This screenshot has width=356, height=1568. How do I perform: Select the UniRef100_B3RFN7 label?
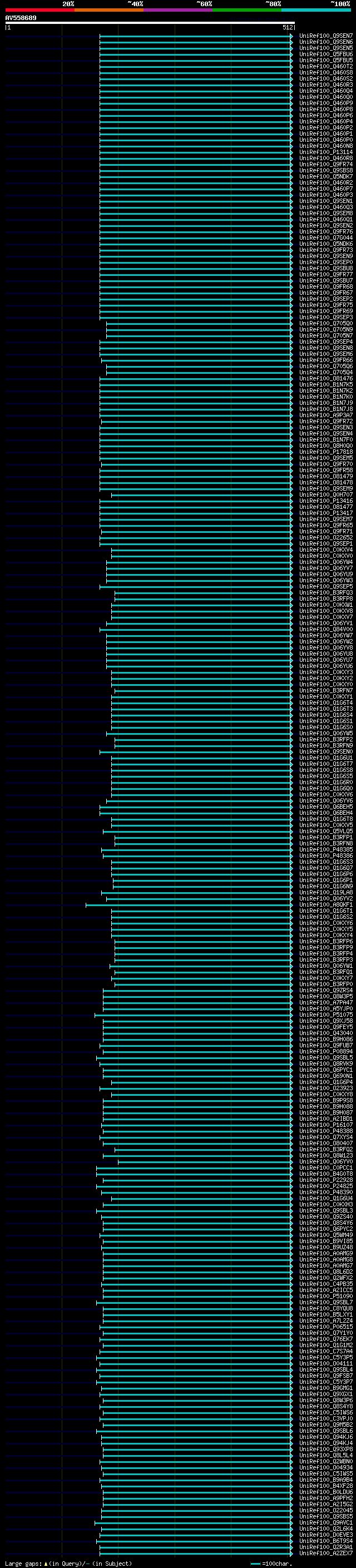(325, 691)
